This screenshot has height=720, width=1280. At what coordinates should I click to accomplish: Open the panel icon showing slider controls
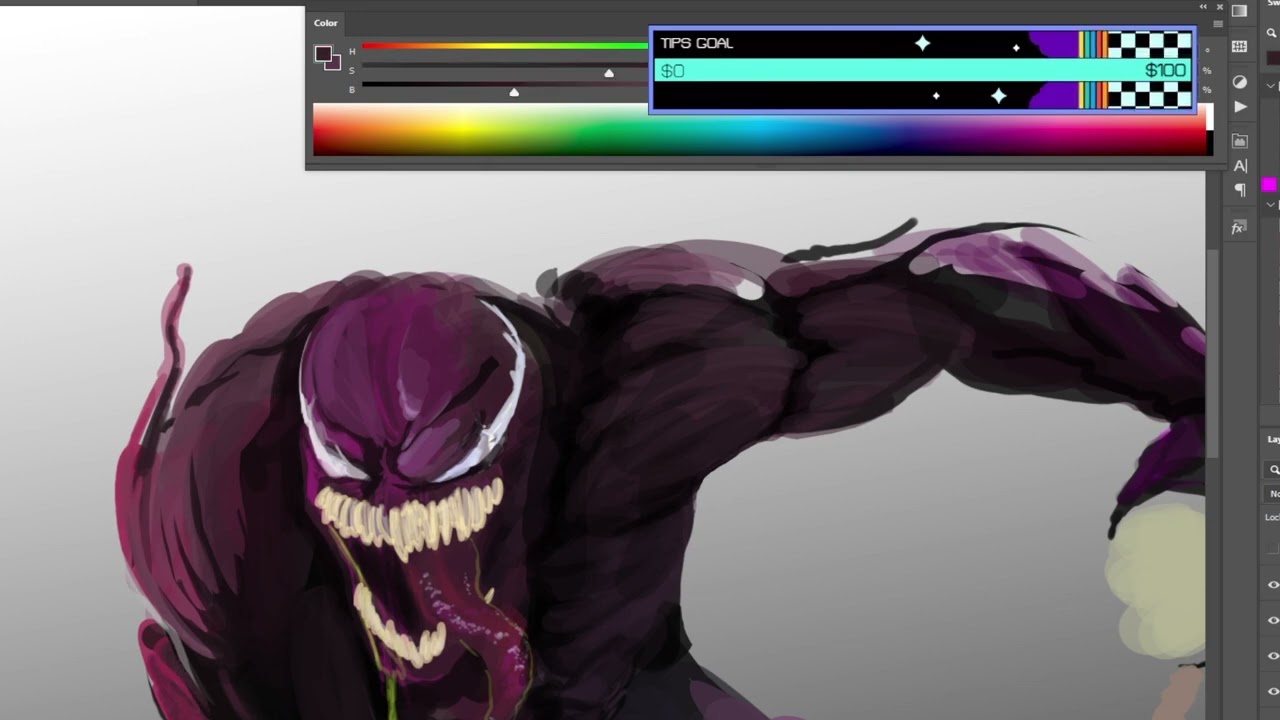(x=1240, y=46)
